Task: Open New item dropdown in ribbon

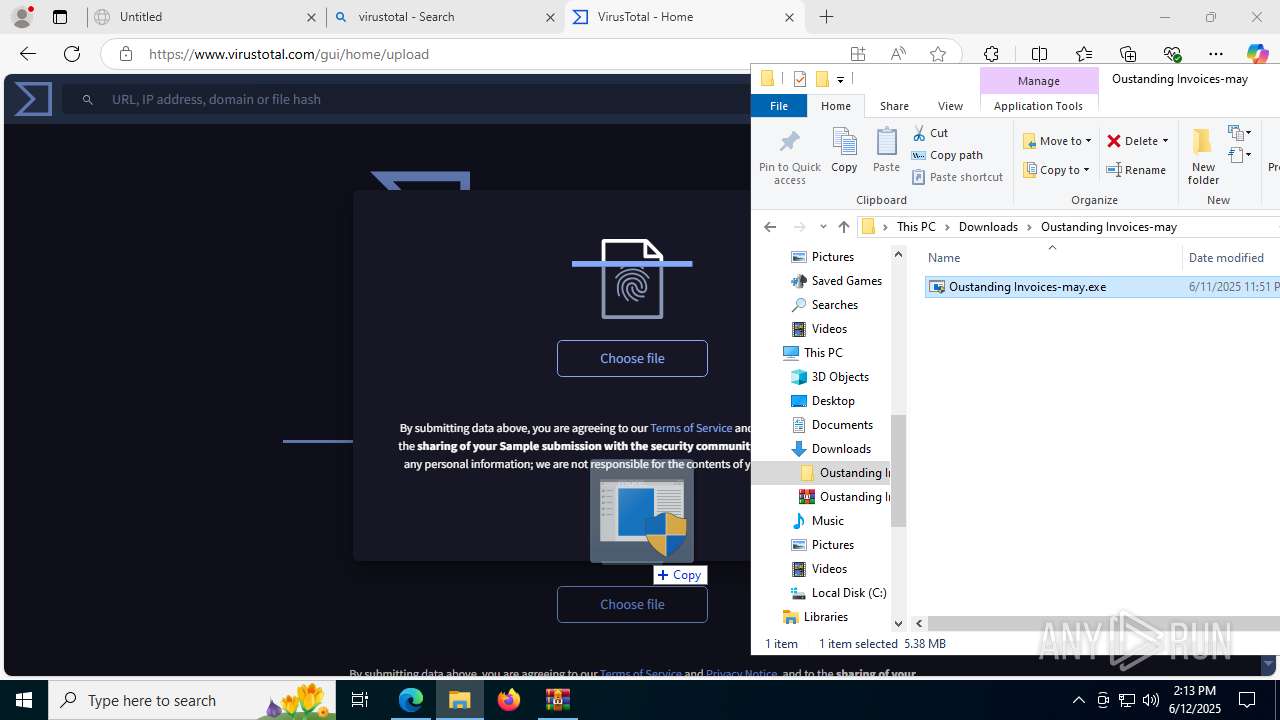Action: (1240, 133)
